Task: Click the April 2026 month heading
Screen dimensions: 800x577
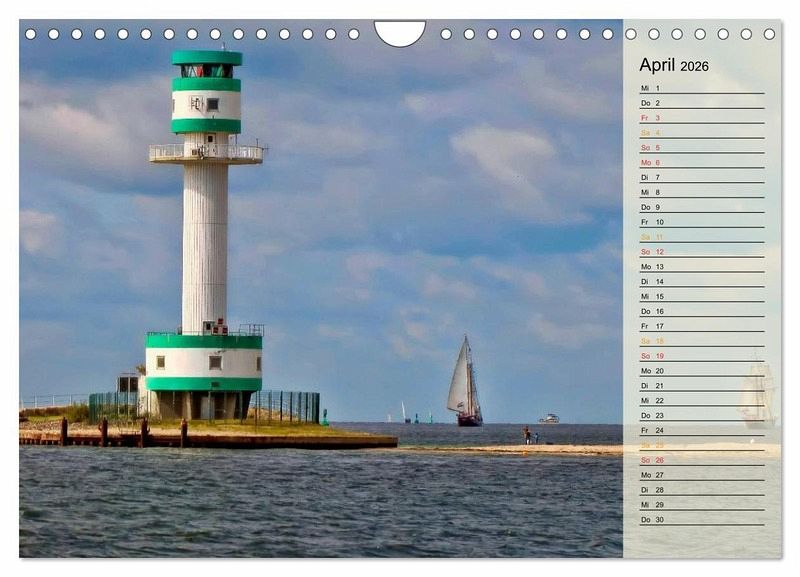Action: pos(674,65)
